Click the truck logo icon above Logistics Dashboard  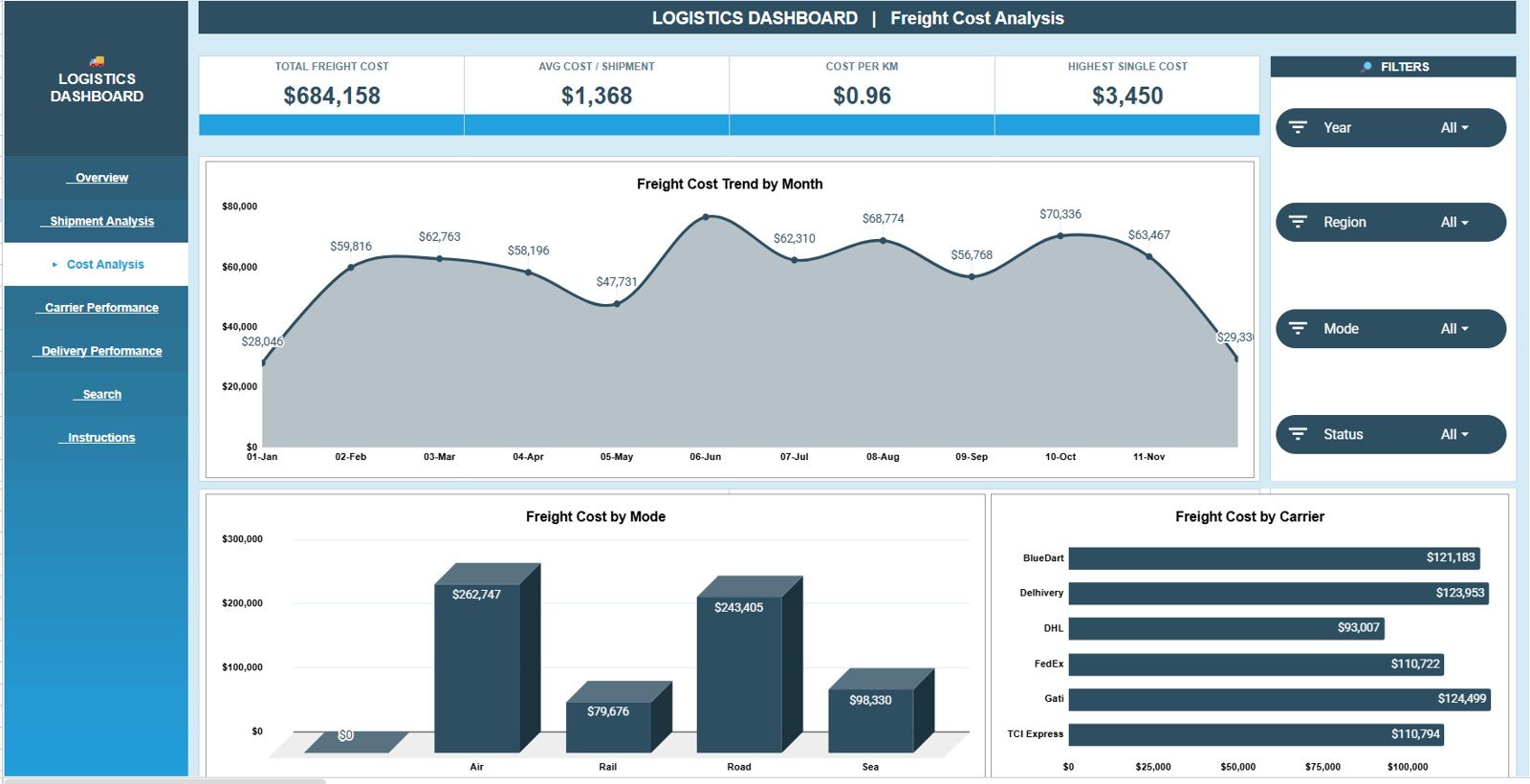[x=97, y=61]
